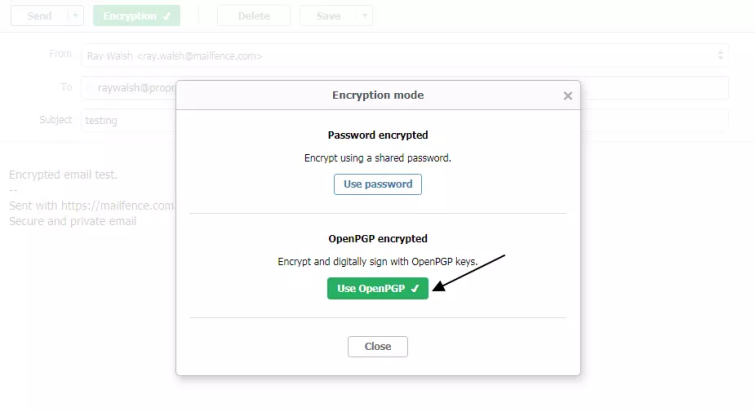Click the Send button
755x412 pixels.
tap(39, 16)
